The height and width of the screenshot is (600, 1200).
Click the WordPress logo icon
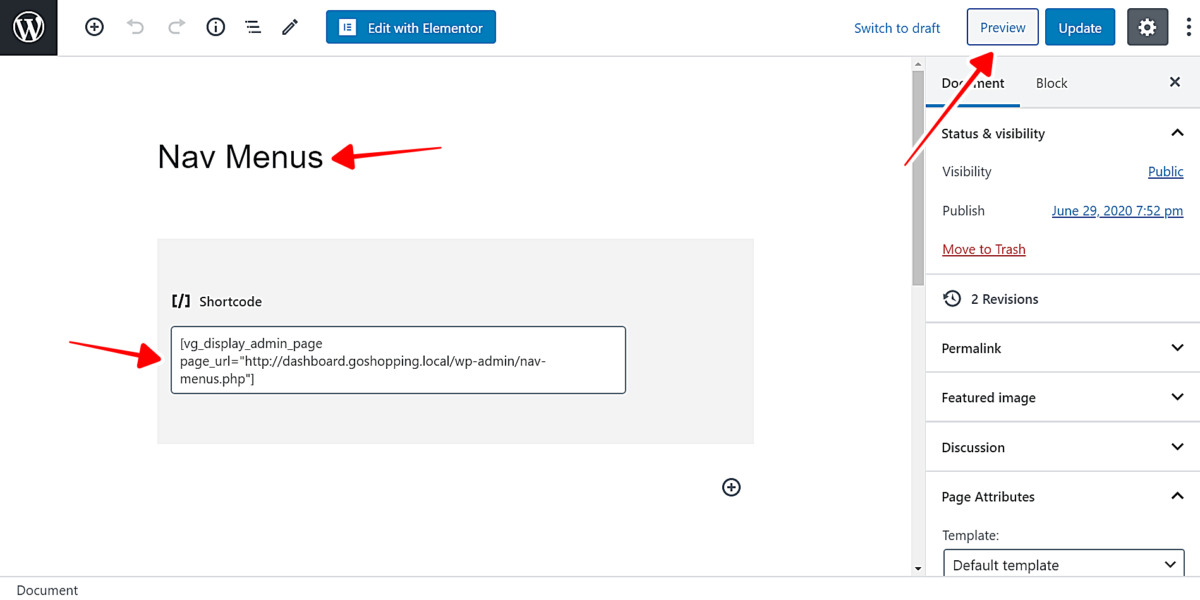point(29,28)
